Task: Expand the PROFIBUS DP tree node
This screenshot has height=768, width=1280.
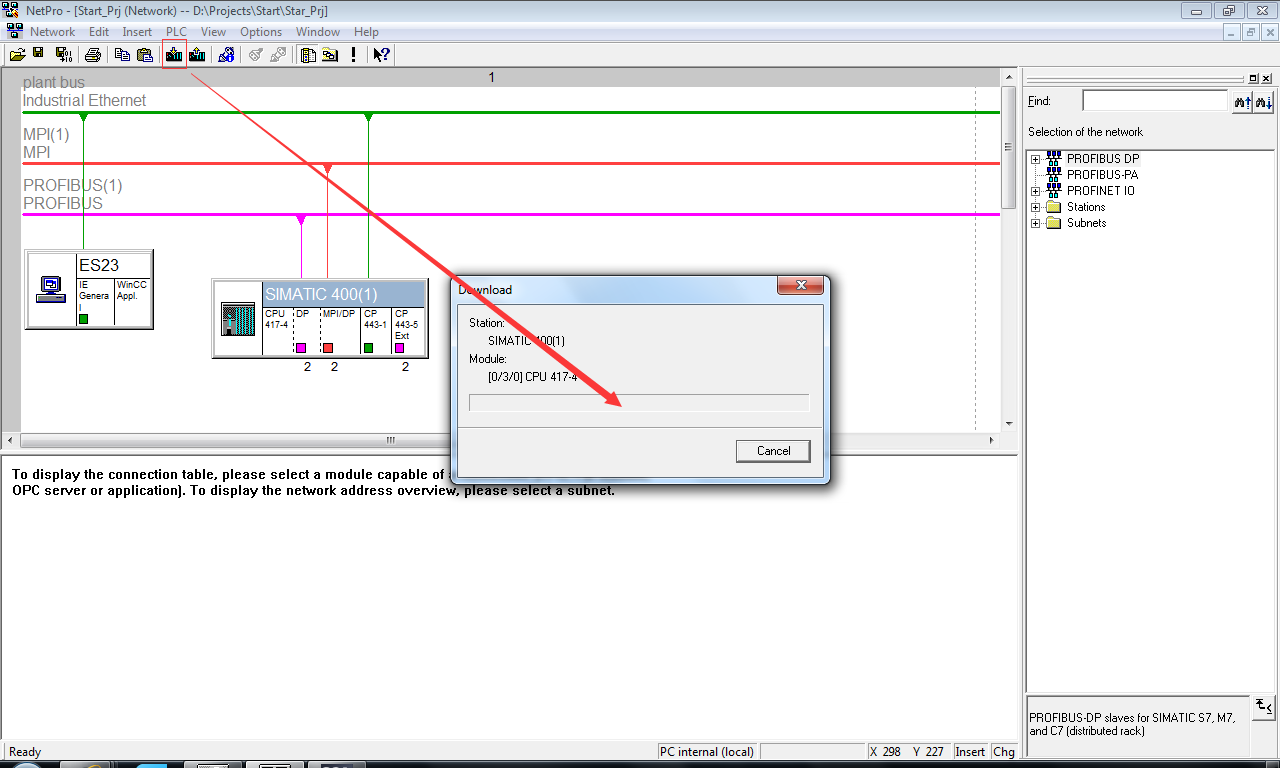Action: (x=1035, y=159)
